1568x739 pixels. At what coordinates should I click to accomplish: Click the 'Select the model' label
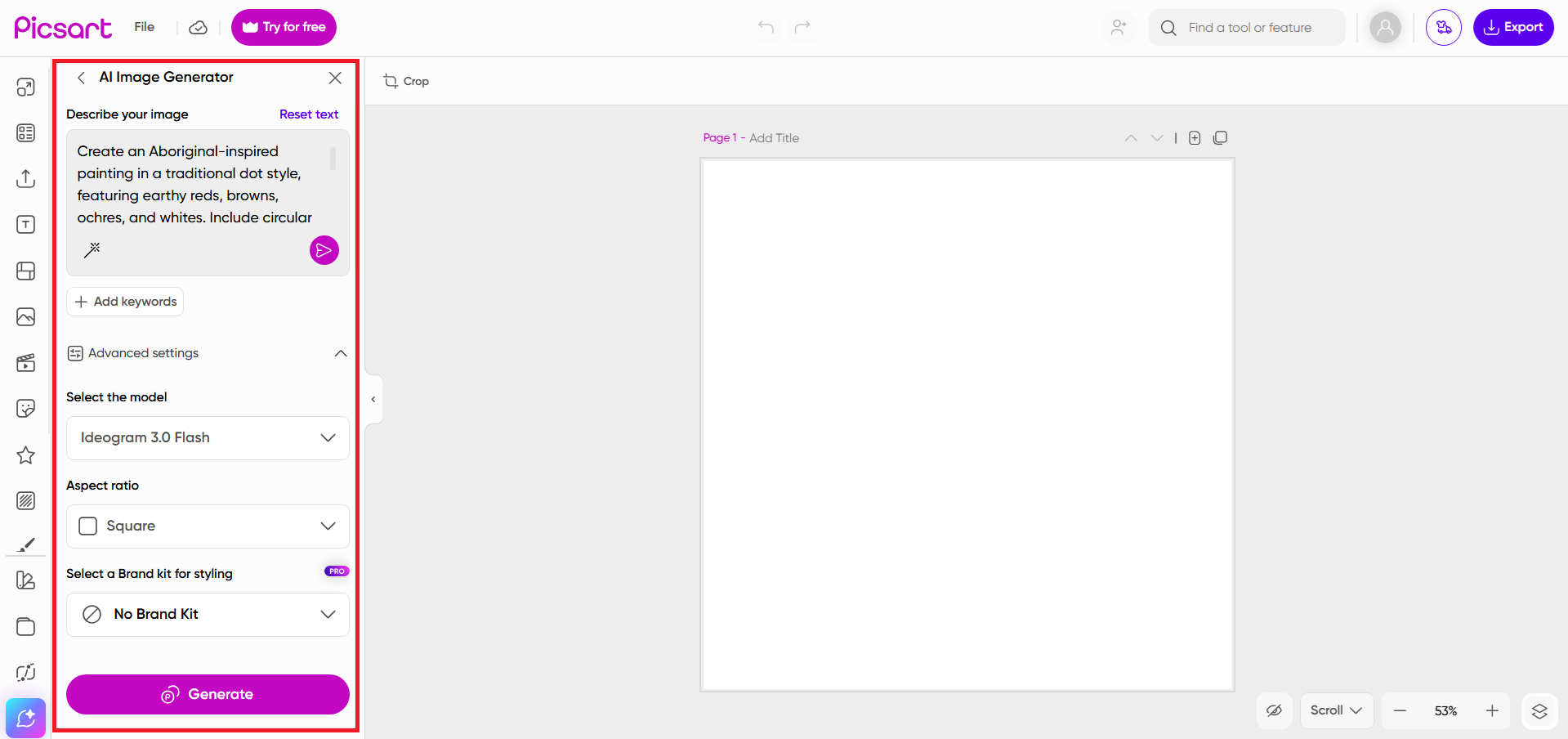point(117,397)
